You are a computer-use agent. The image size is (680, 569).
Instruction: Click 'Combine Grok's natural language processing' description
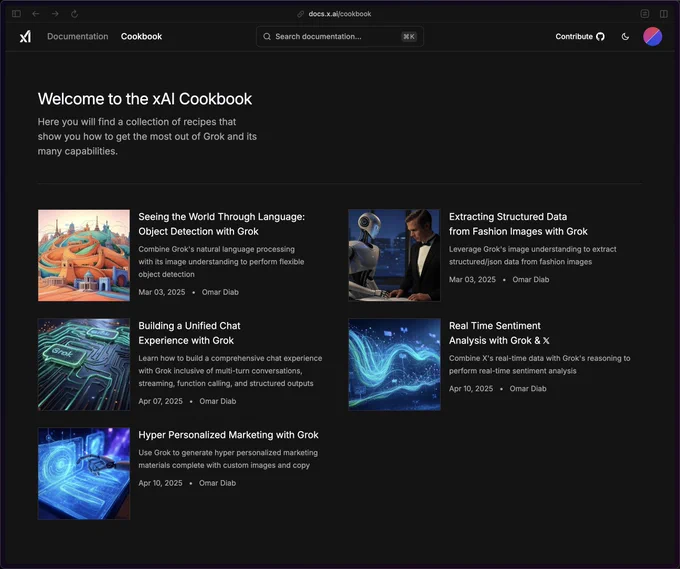[x=221, y=262]
